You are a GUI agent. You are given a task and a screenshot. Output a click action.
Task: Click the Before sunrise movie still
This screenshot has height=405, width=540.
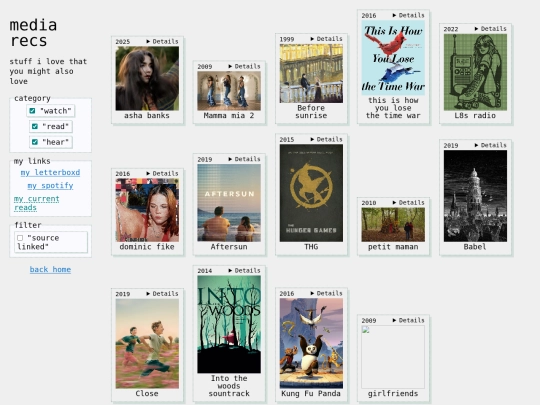(311, 73)
